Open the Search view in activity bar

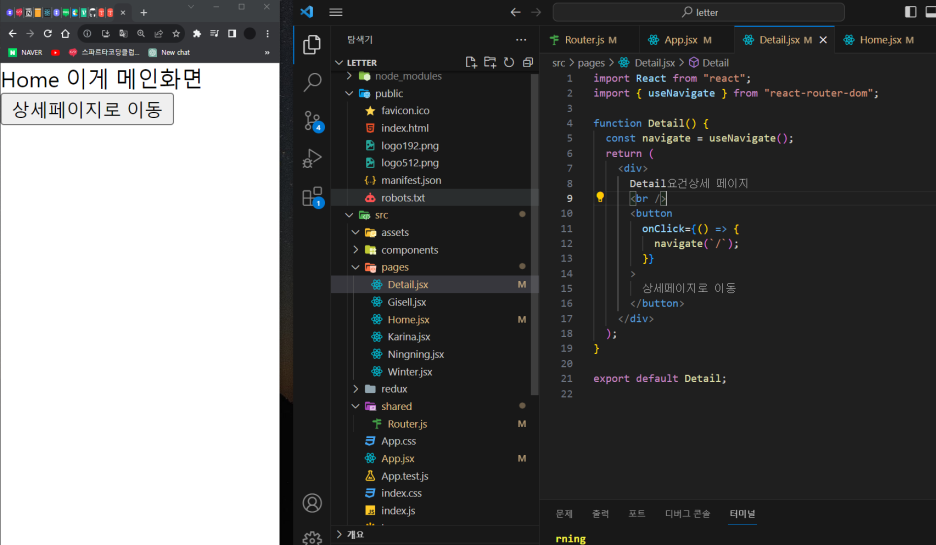pos(312,82)
